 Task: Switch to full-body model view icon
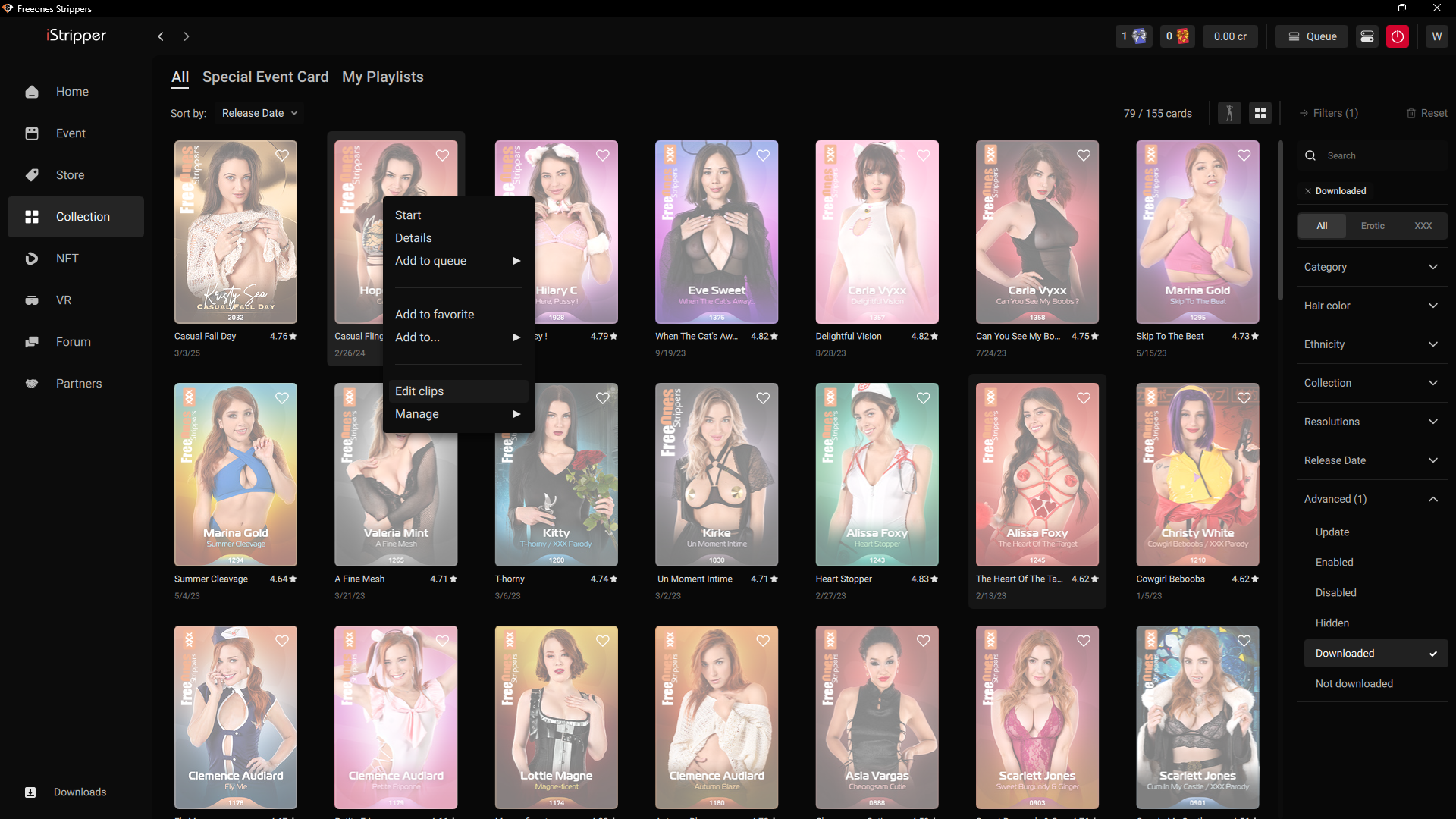point(1229,113)
